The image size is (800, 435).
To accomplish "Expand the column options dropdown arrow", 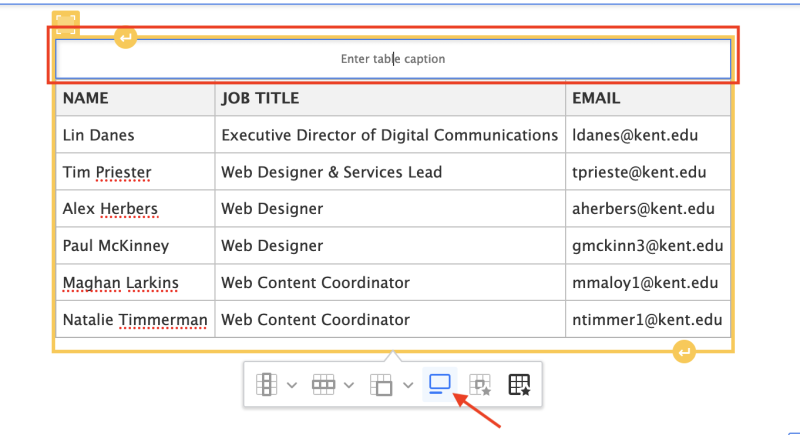I will (x=291, y=384).
